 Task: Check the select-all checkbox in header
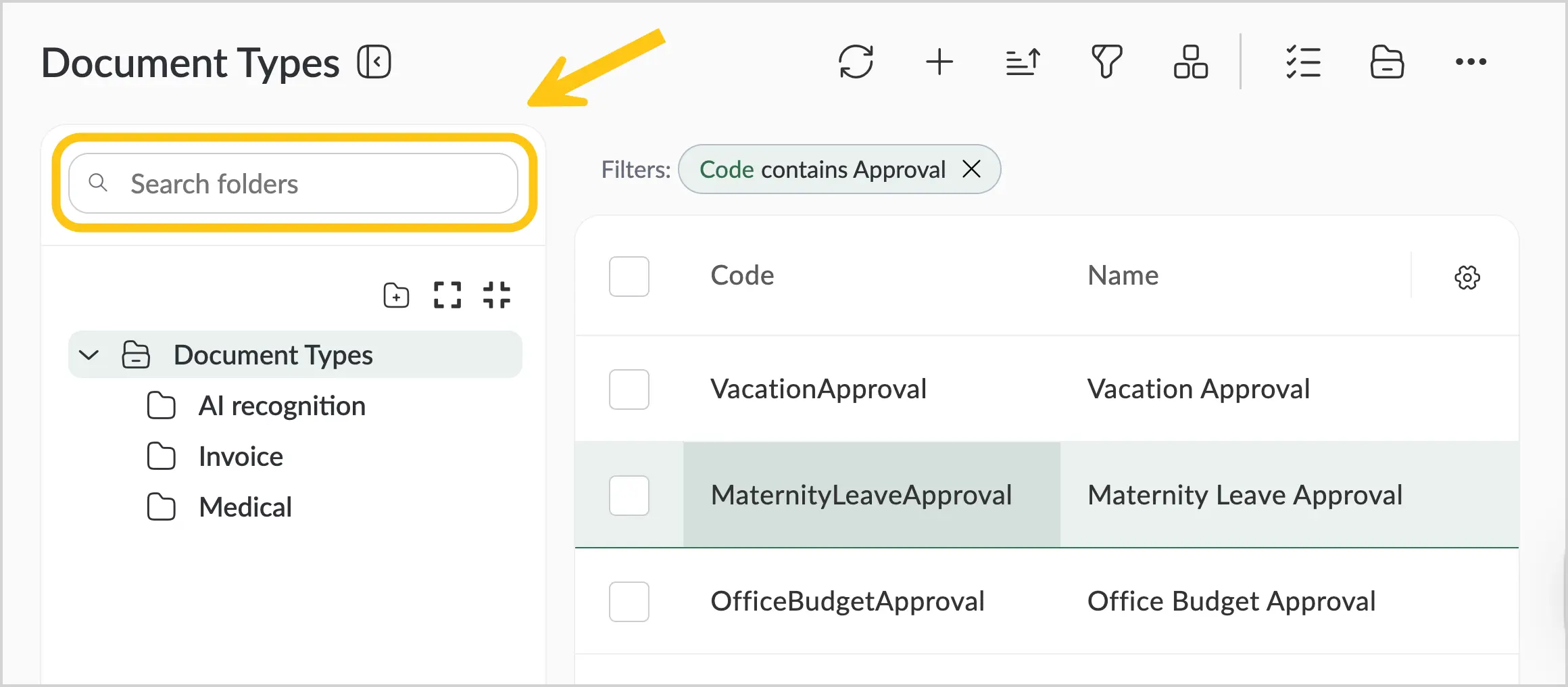pyautogui.click(x=629, y=277)
